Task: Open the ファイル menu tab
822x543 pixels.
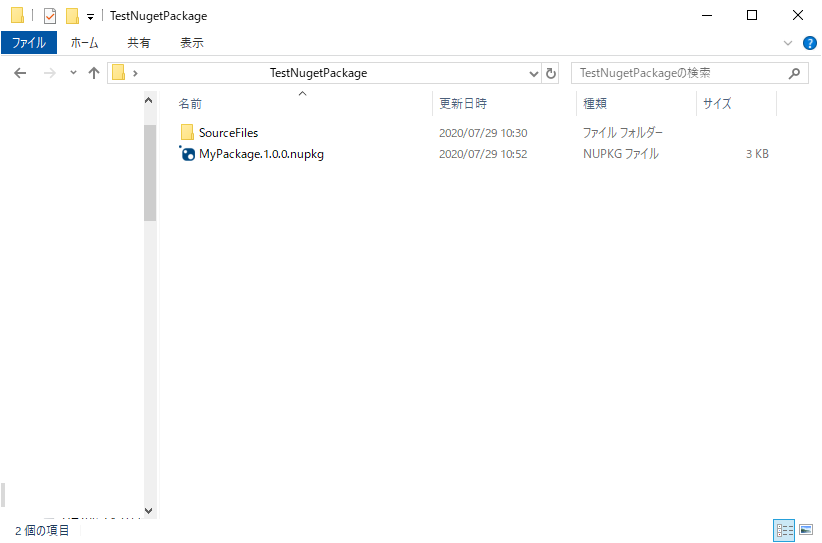Action: pos(29,42)
